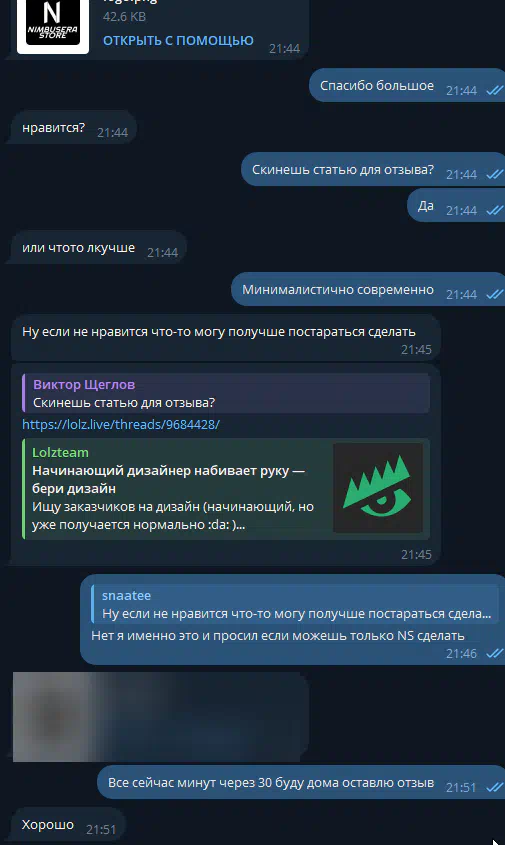Click read checkmarks on Минималистично современно message
Image resolution: width=505 pixels, height=845 pixels.
494,295
